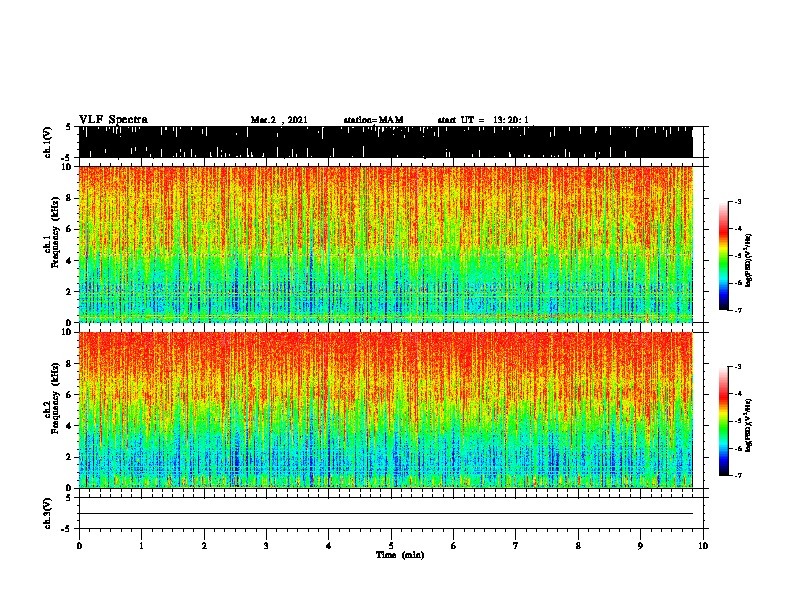This screenshot has height=612, width=792.
Task: Click tick label "10" on the time axis
Action: point(703,546)
